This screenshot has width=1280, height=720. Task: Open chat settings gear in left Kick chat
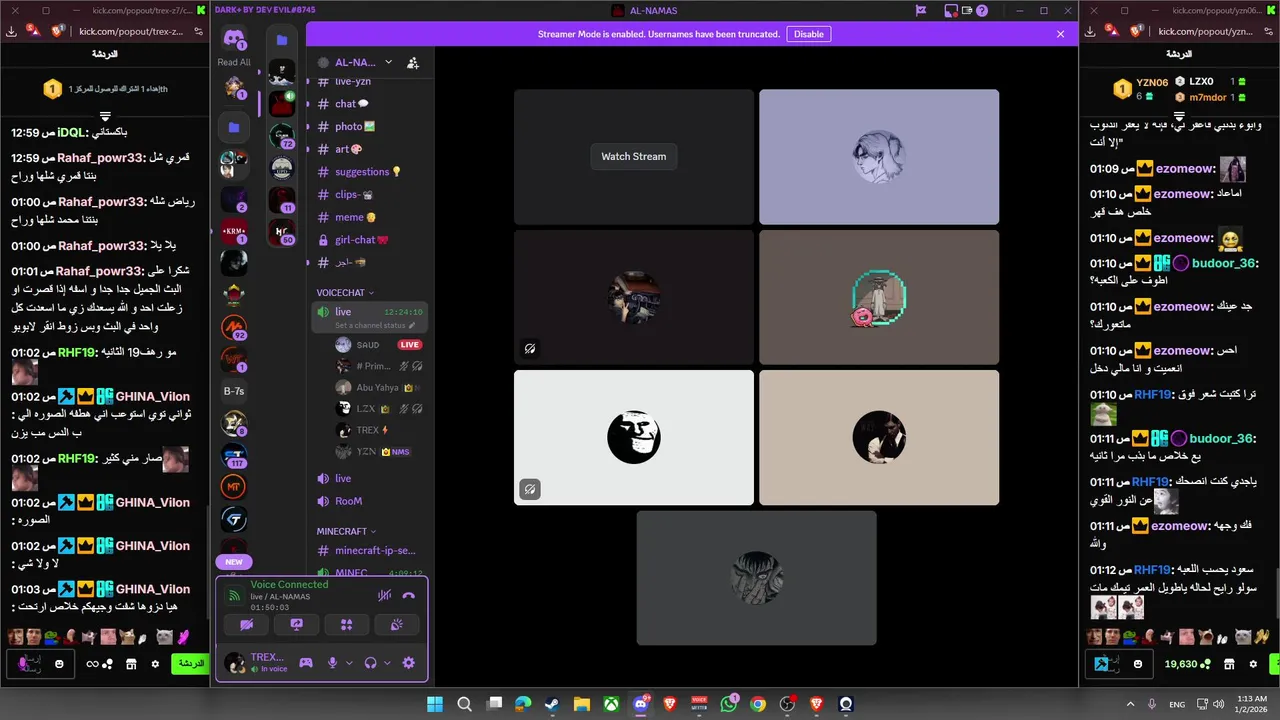click(x=155, y=664)
